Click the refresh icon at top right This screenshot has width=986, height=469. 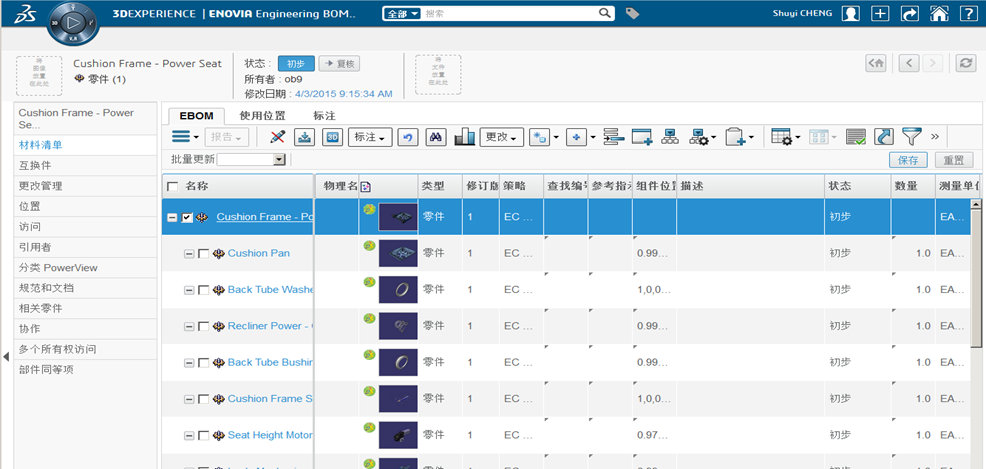click(965, 63)
